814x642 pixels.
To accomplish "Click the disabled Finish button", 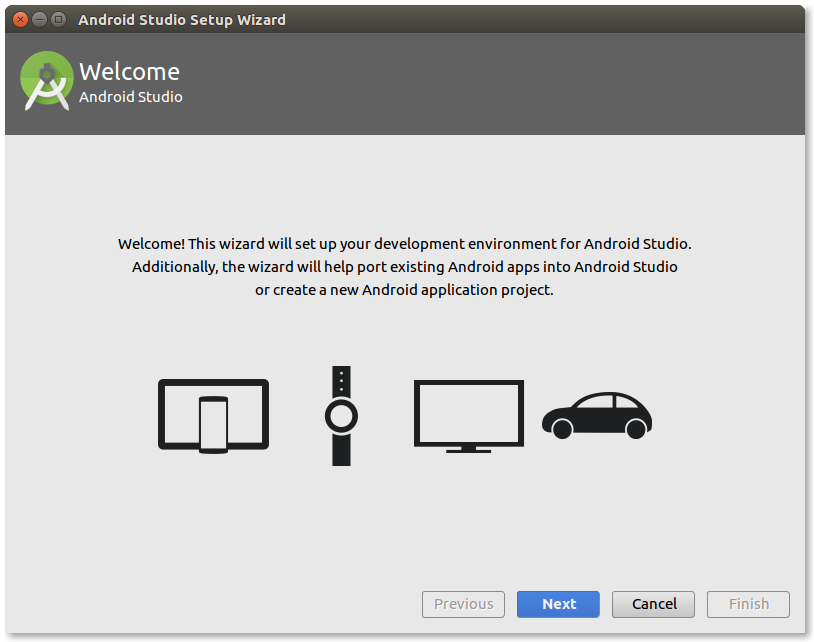I will coord(748,604).
